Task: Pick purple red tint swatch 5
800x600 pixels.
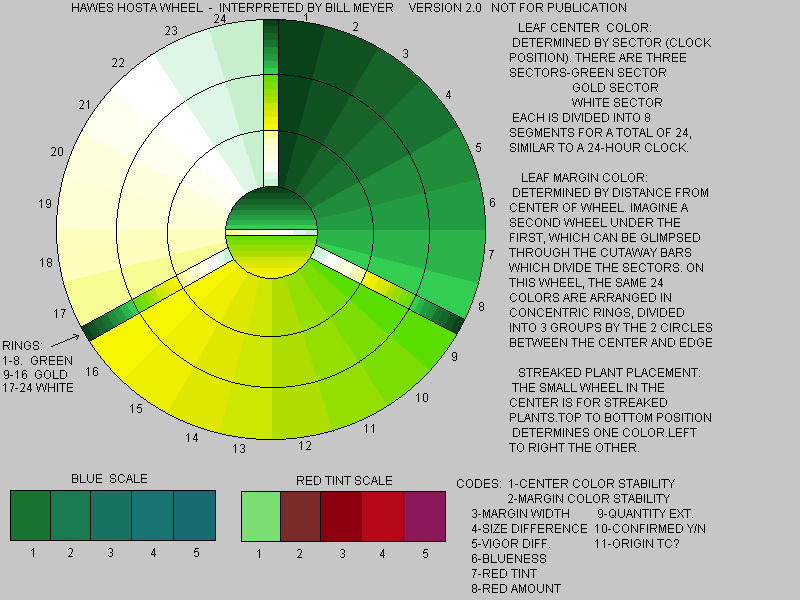Action: click(x=423, y=515)
